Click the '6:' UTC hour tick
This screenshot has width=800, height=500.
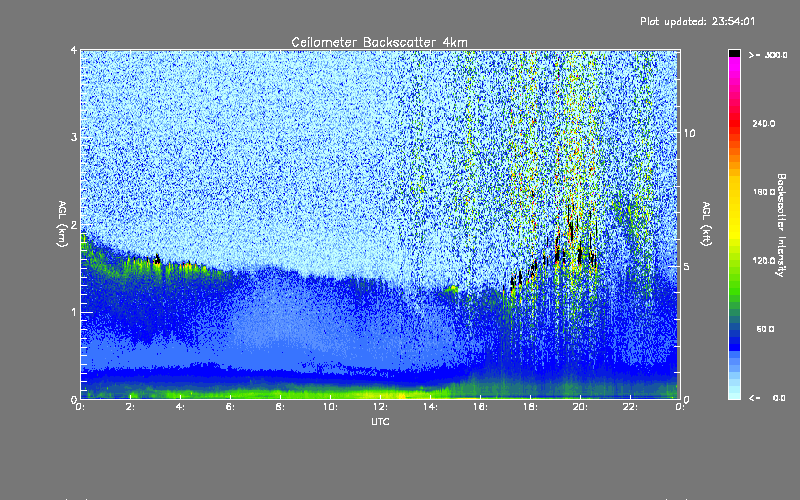[230, 407]
